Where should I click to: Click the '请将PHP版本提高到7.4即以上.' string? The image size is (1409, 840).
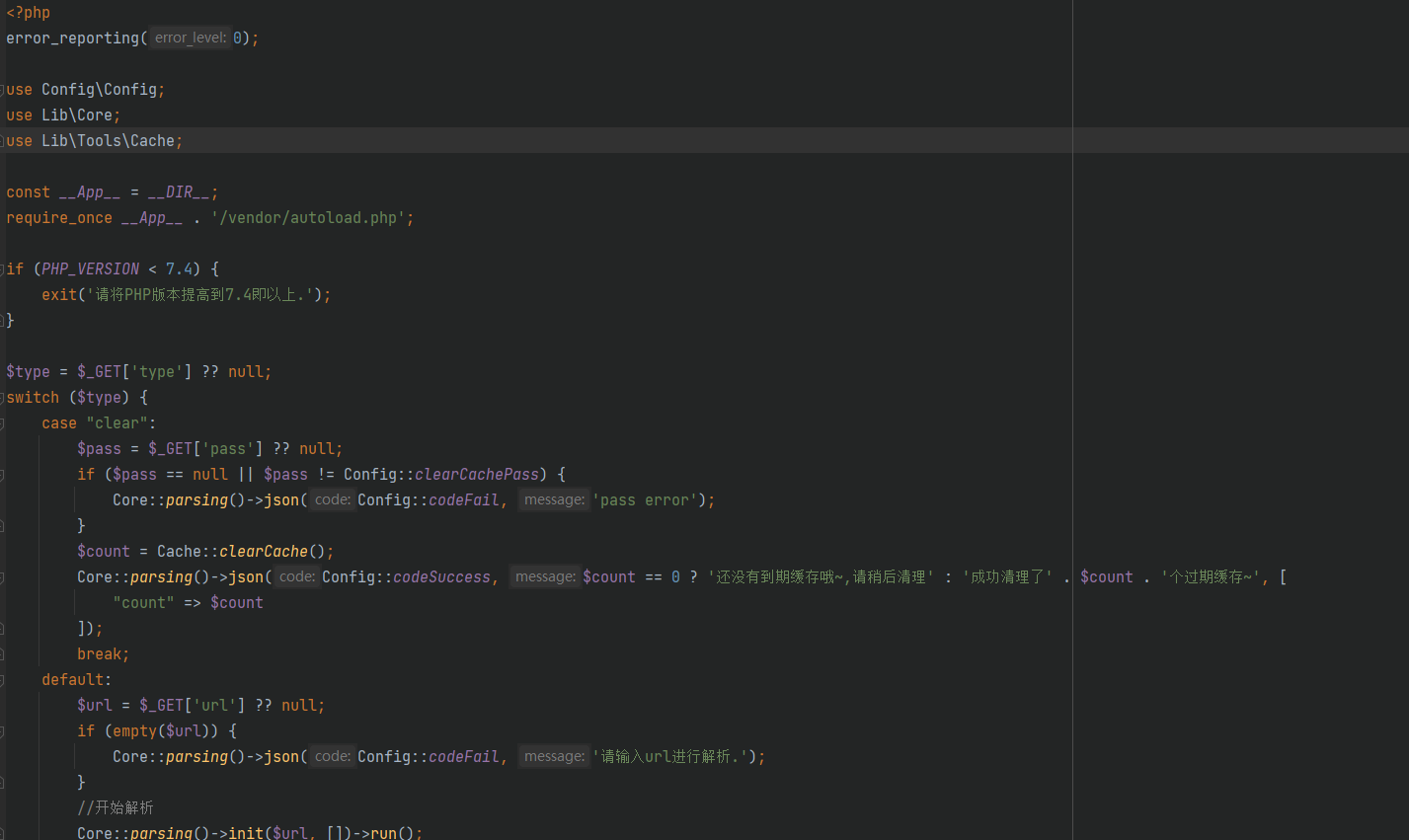pos(200,295)
